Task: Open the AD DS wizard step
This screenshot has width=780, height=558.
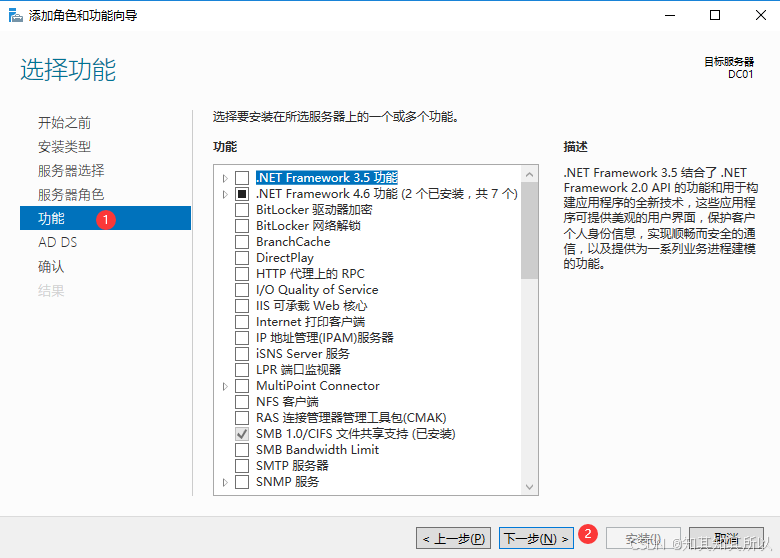Action: [x=58, y=242]
